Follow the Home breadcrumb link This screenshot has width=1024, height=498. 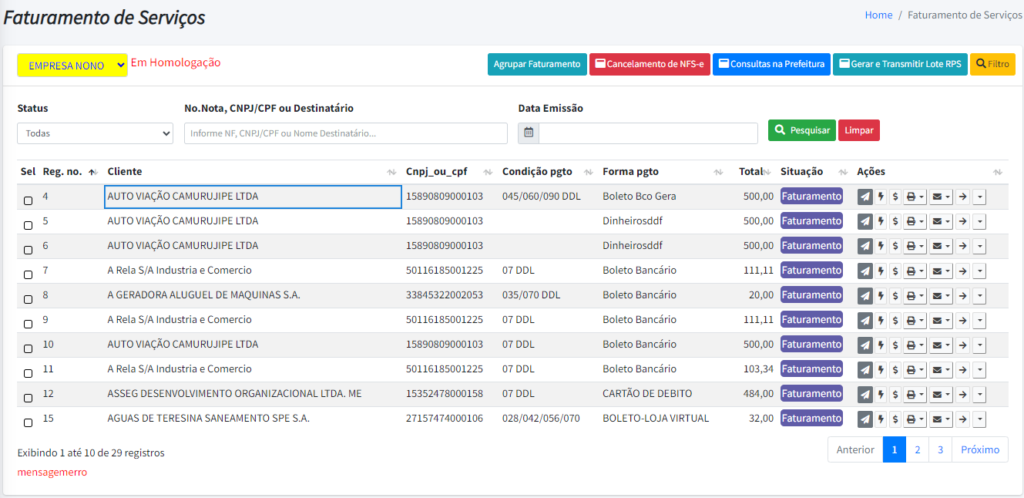click(x=878, y=15)
